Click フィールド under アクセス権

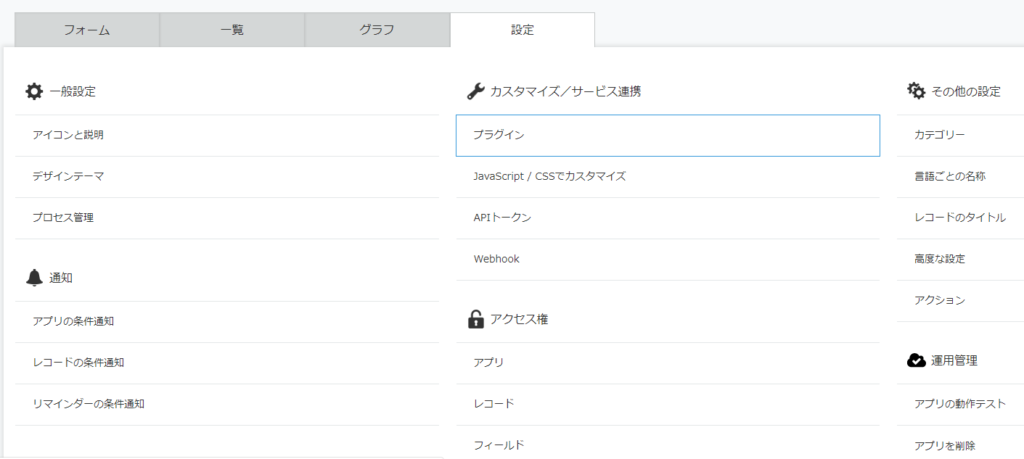[498, 445]
